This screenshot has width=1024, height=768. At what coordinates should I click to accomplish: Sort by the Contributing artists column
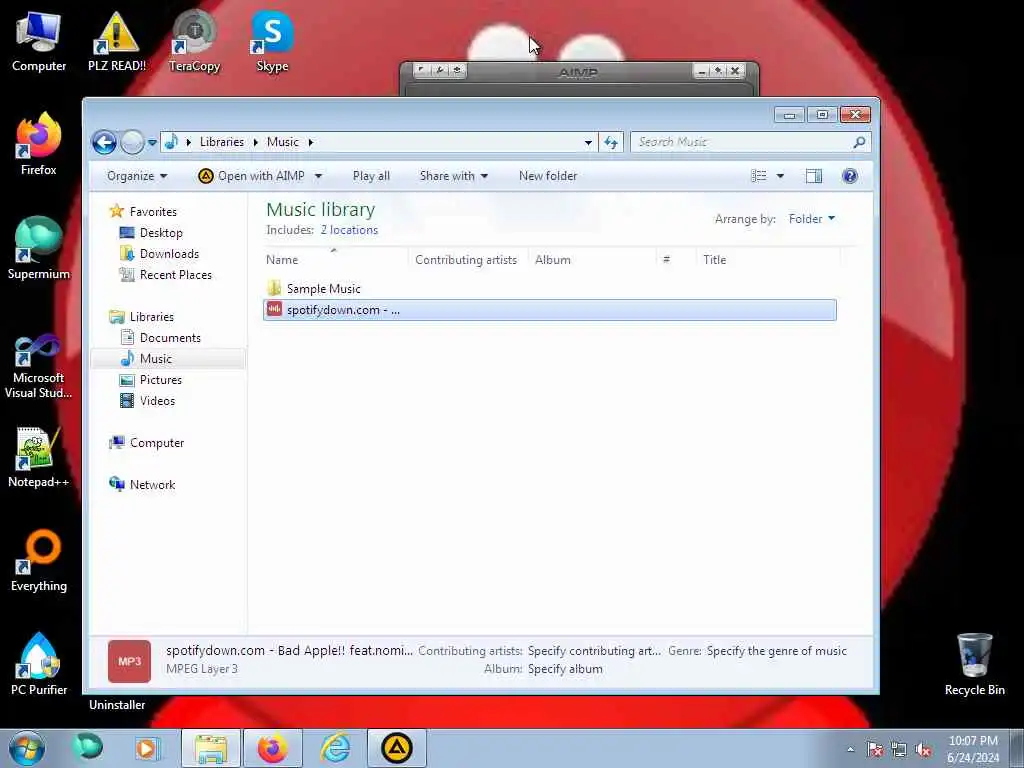(x=468, y=260)
